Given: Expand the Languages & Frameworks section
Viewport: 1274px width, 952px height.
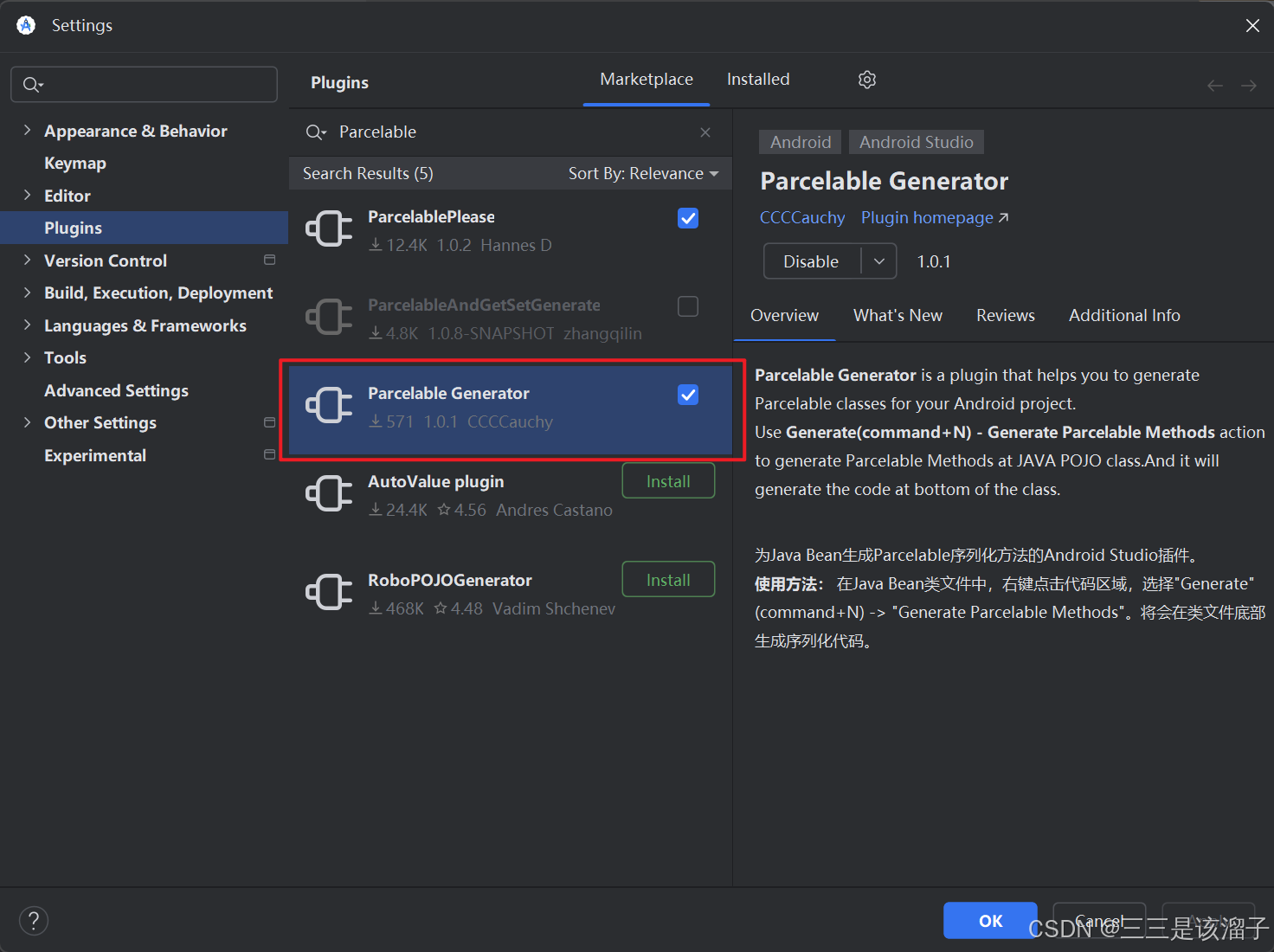Looking at the screenshot, I should coord(27,325).
